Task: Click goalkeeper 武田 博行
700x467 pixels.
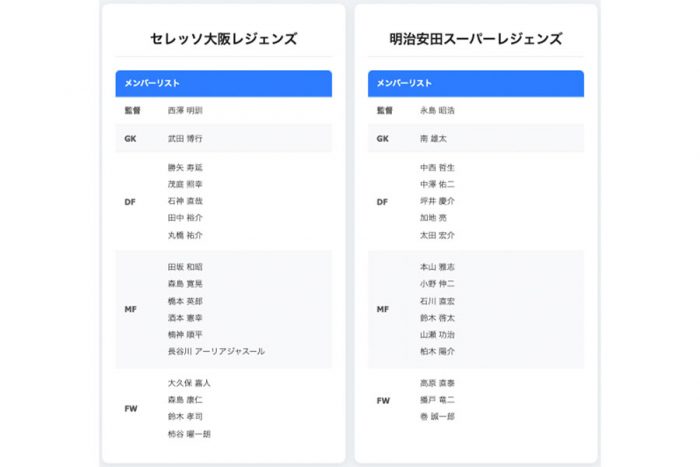Action: pos(185,138)
